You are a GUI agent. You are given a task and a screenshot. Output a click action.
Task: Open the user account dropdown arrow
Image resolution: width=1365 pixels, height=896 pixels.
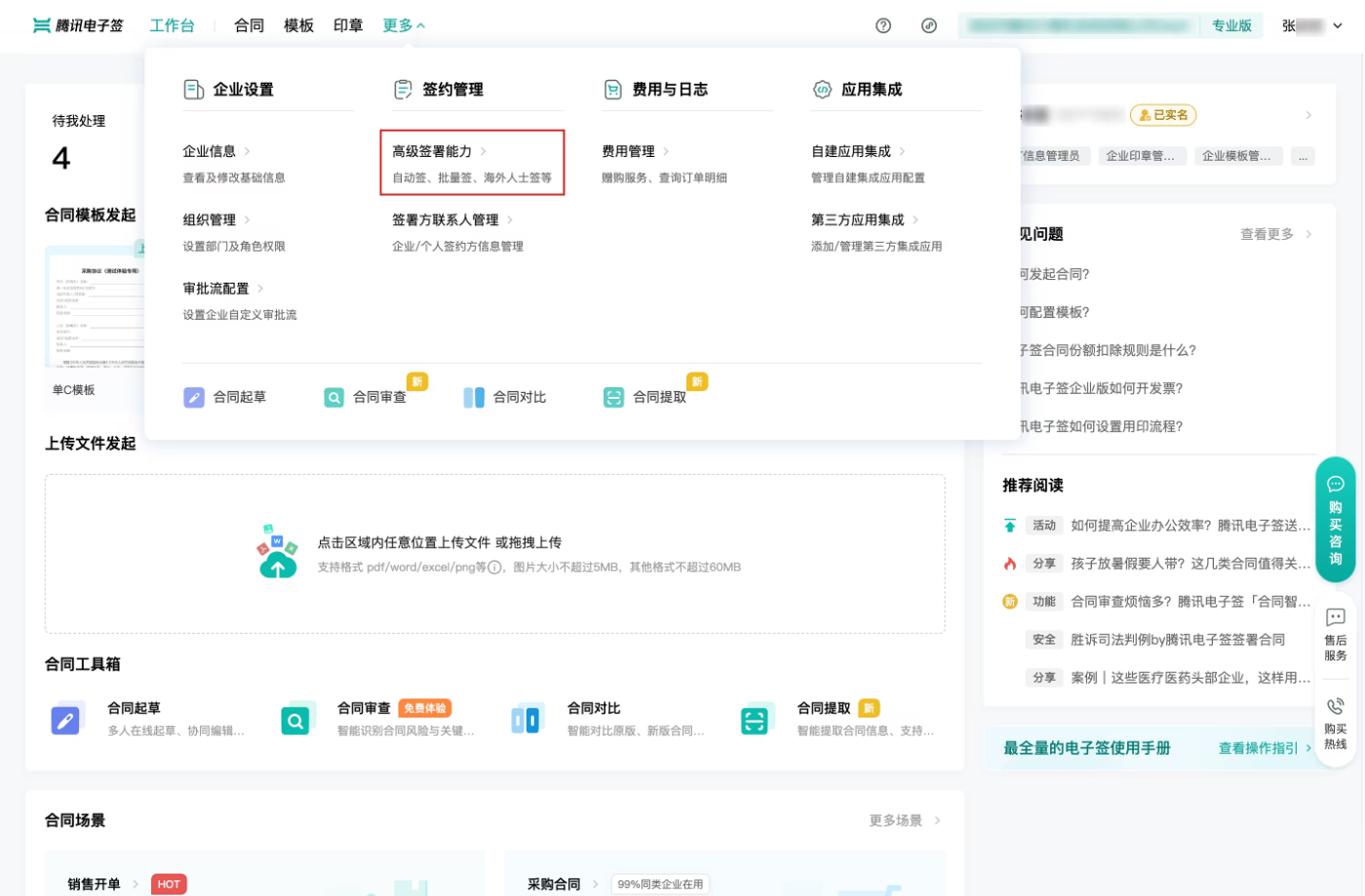coord(1338,26)
